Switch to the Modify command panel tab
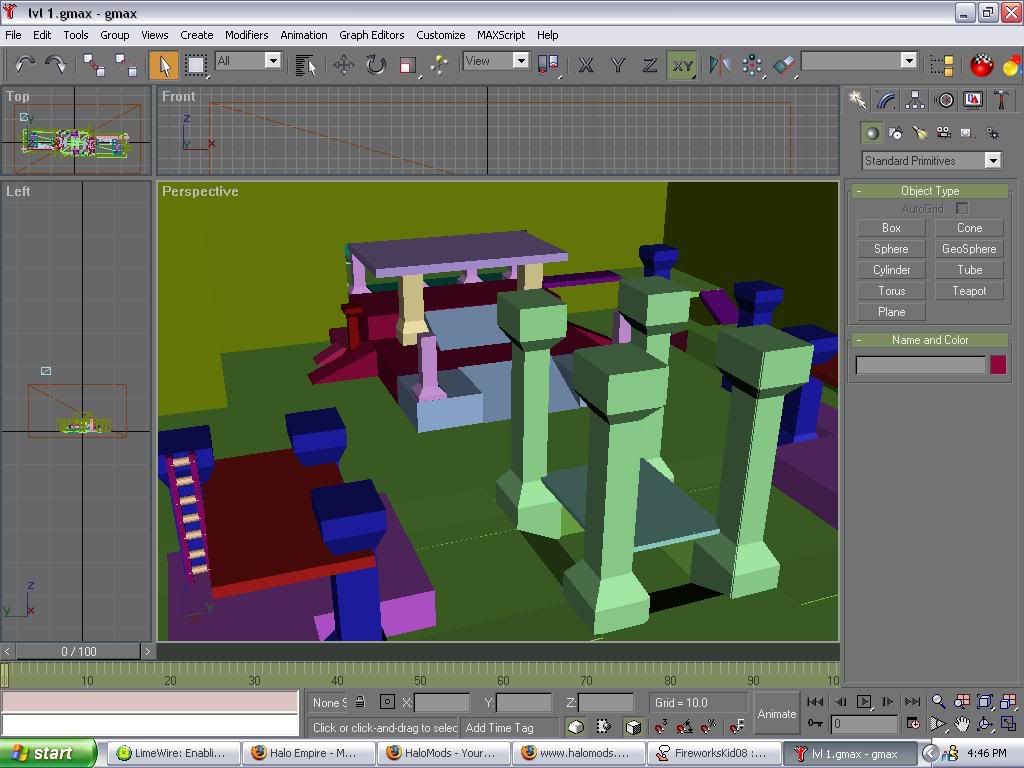Viewport: 1024px width, 768px height. pyautogui.click(x=886, y=100)
